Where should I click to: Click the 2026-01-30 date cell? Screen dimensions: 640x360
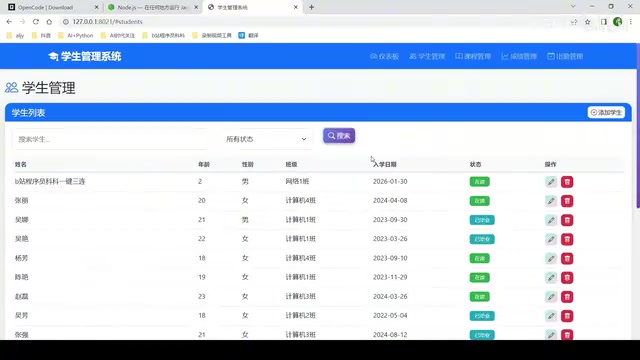coord(390,181)
